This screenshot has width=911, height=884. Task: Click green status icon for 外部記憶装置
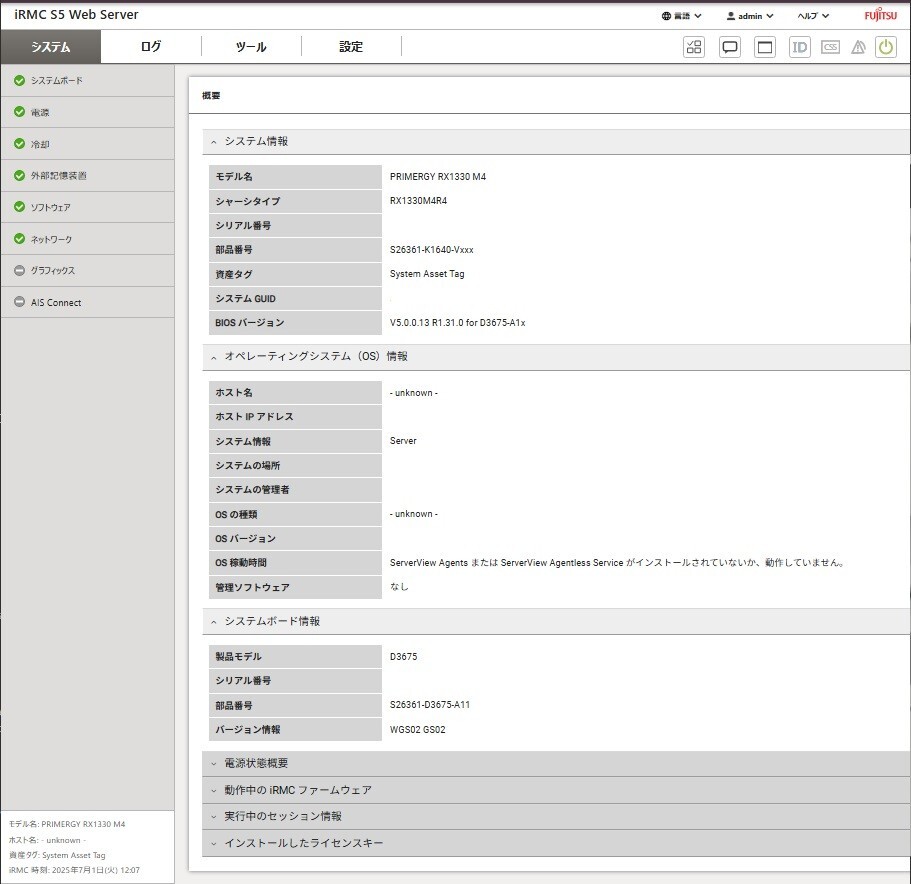pos(19,175)
